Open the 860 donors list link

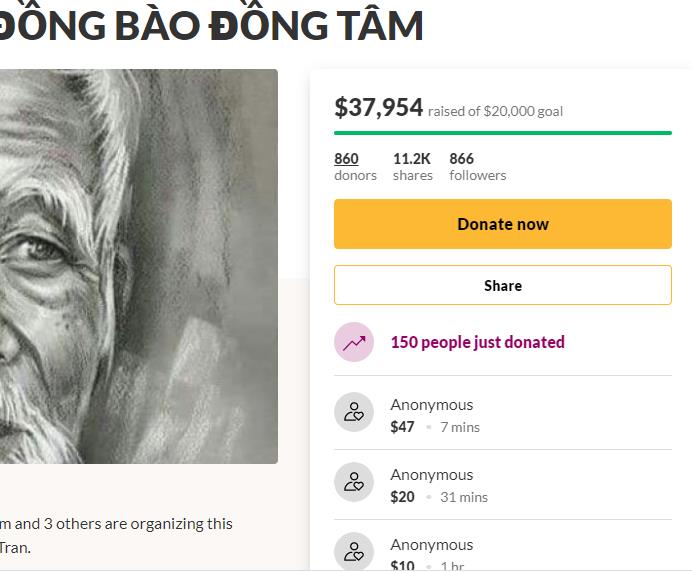point(346,159)
